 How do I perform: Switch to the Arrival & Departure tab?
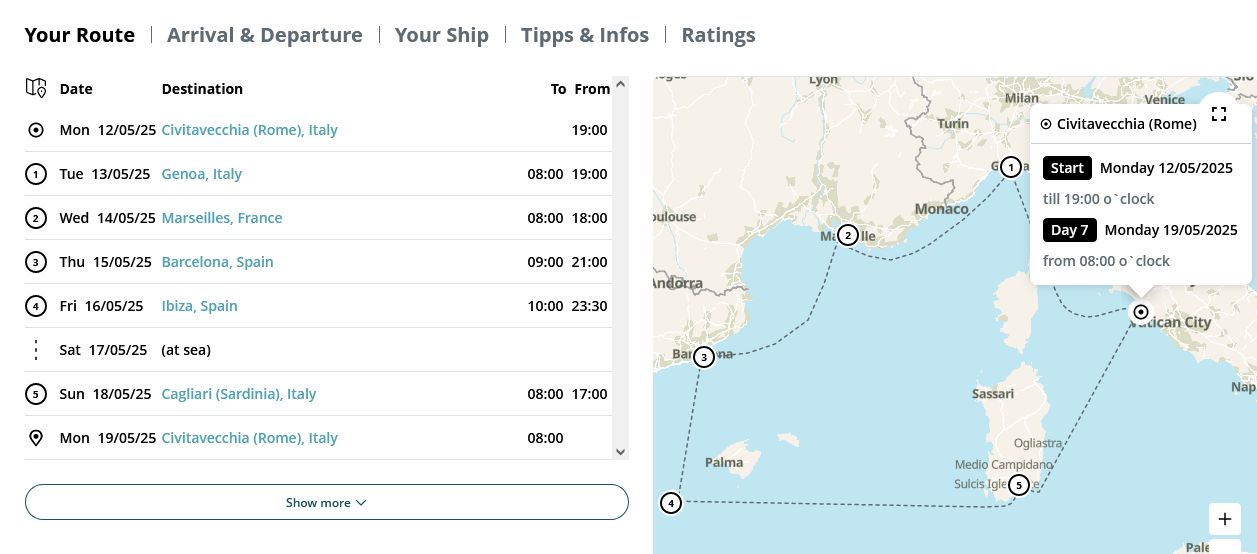pyautogui.click(x=265, y=35)
